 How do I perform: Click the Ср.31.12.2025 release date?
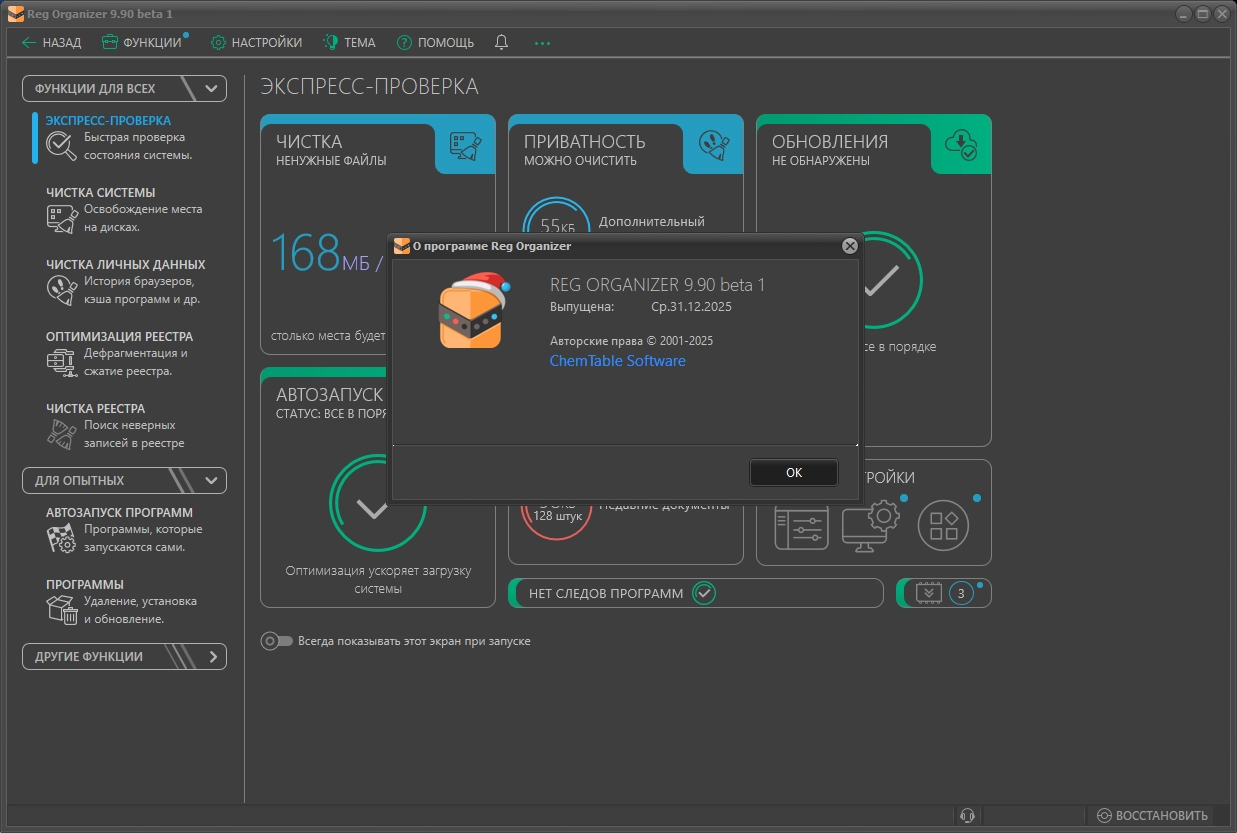coord(691,307)
